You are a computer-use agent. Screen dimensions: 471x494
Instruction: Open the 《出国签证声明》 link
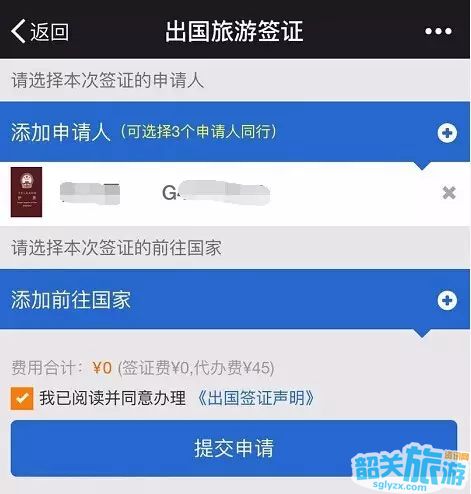(x=256, y=398)
